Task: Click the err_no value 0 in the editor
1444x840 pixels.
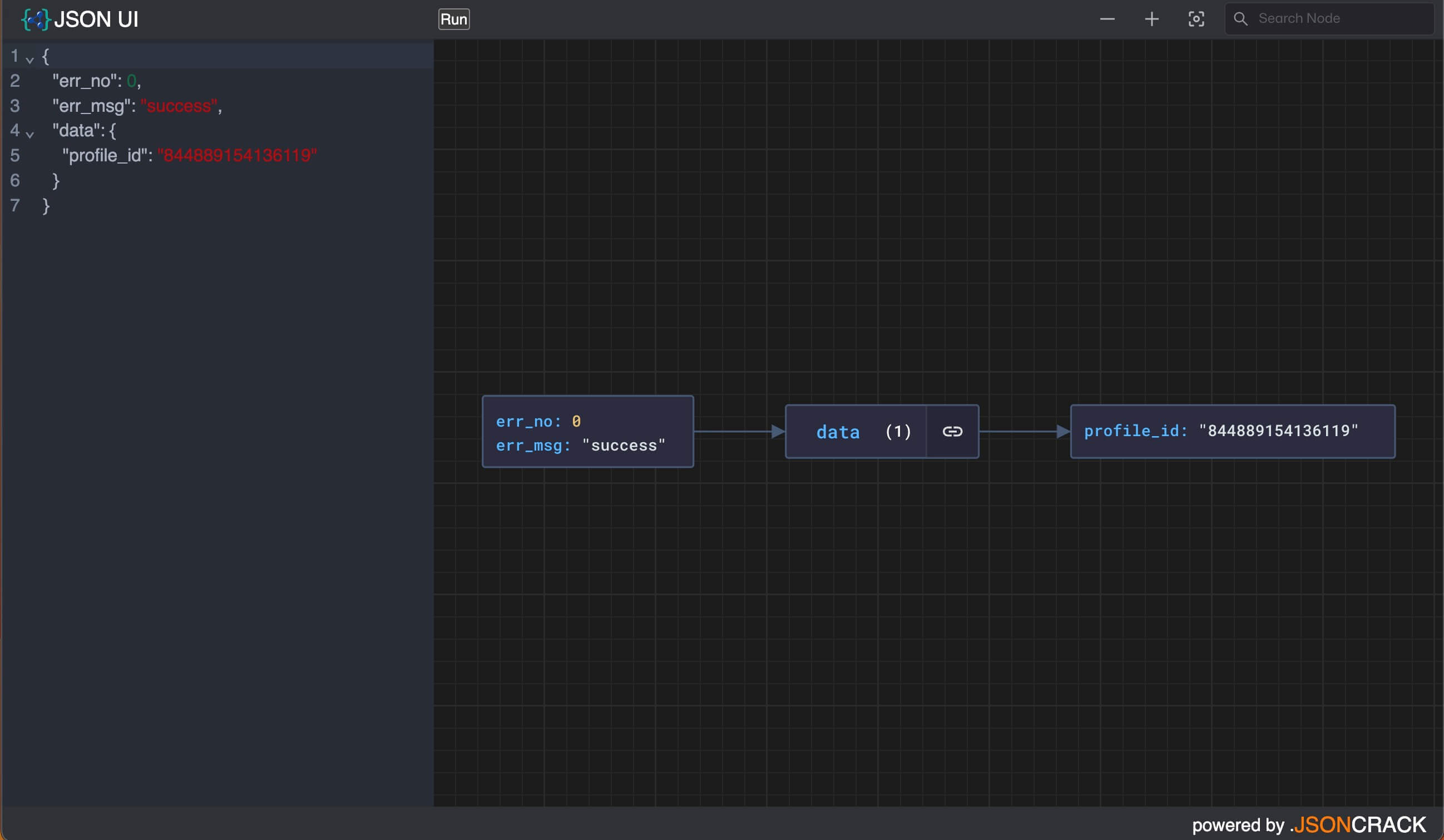Action: click(131, 81)
